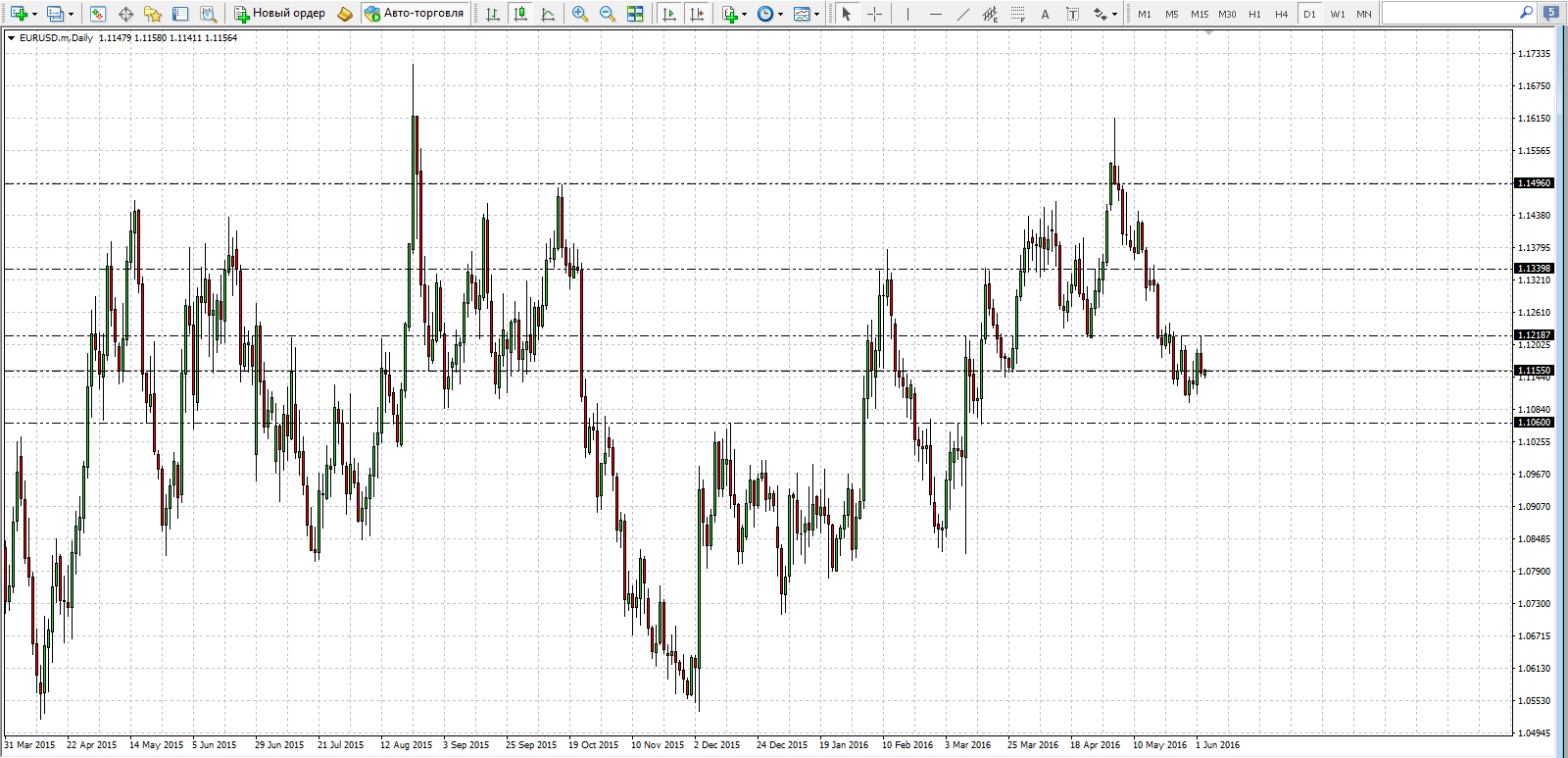Click the Zoom In magnifier icon
1568x758 pixels.
[580, 14]
